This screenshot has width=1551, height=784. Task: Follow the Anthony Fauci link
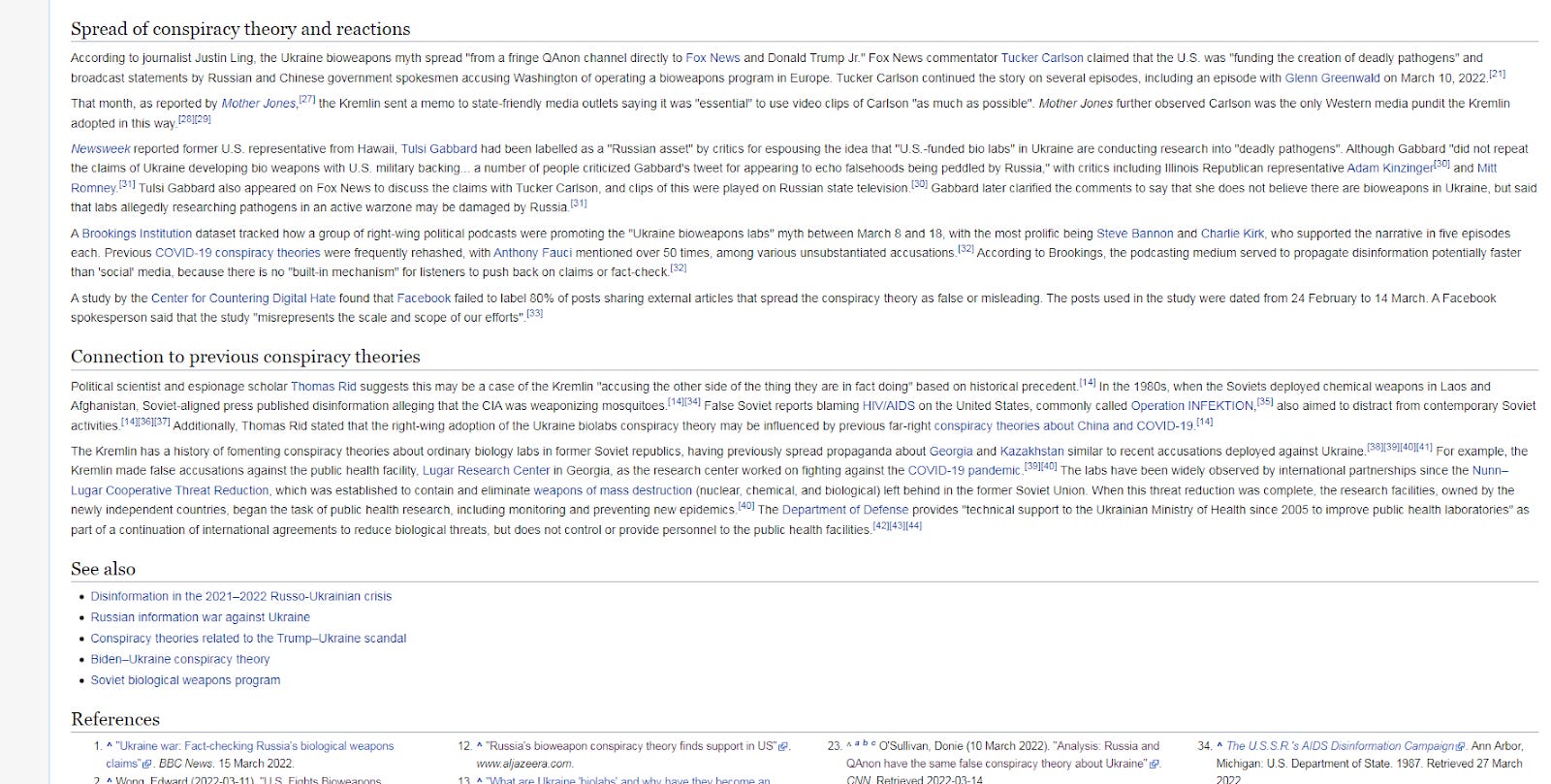pyautogui.click(x=532, y=253)
